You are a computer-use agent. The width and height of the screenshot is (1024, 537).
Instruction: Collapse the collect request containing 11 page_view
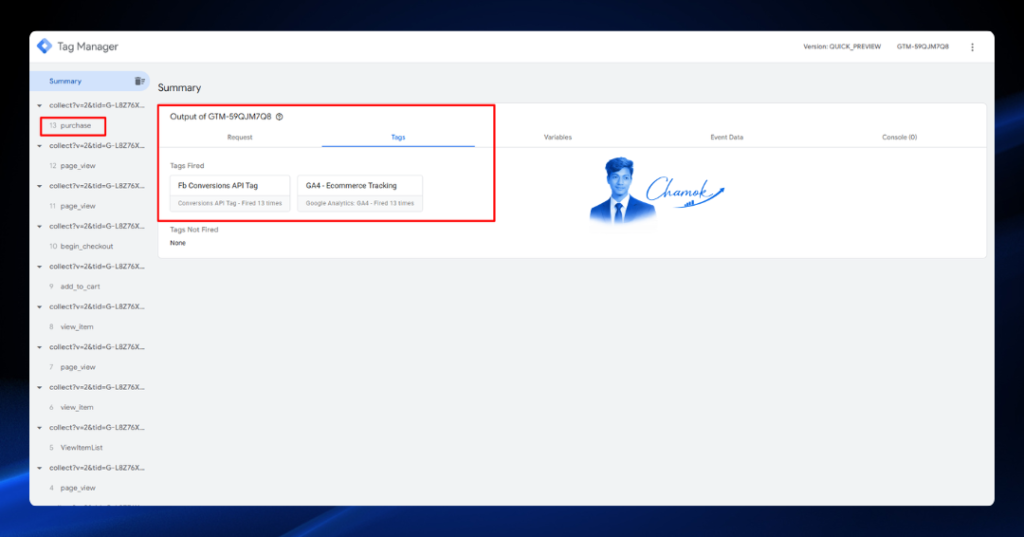point(39,186)
